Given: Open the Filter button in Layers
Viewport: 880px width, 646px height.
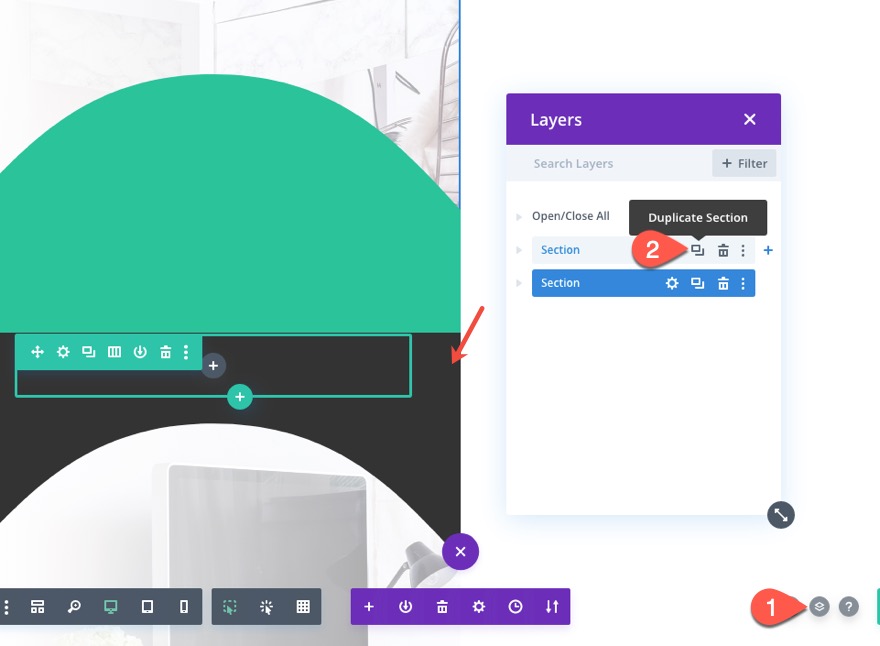Looking at the screenshot, I should pos(744,163).
